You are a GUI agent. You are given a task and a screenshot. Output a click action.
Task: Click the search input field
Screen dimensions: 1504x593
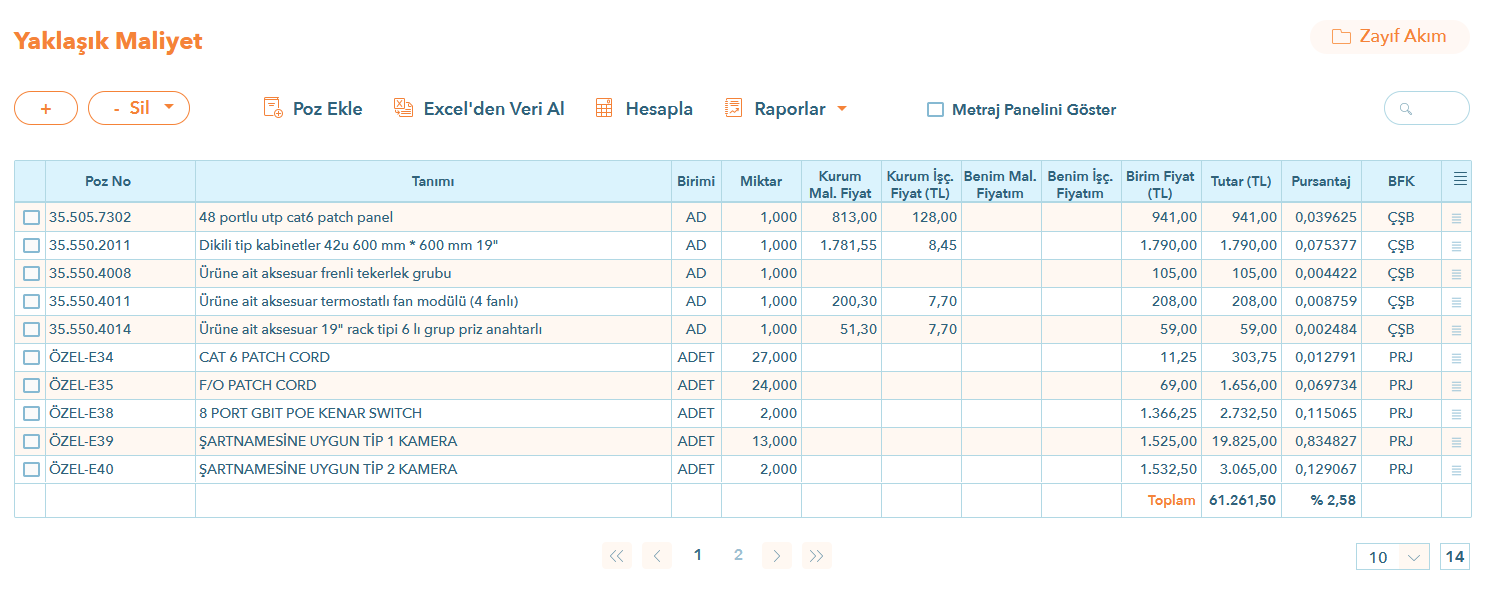click(x=1436, y=109)
